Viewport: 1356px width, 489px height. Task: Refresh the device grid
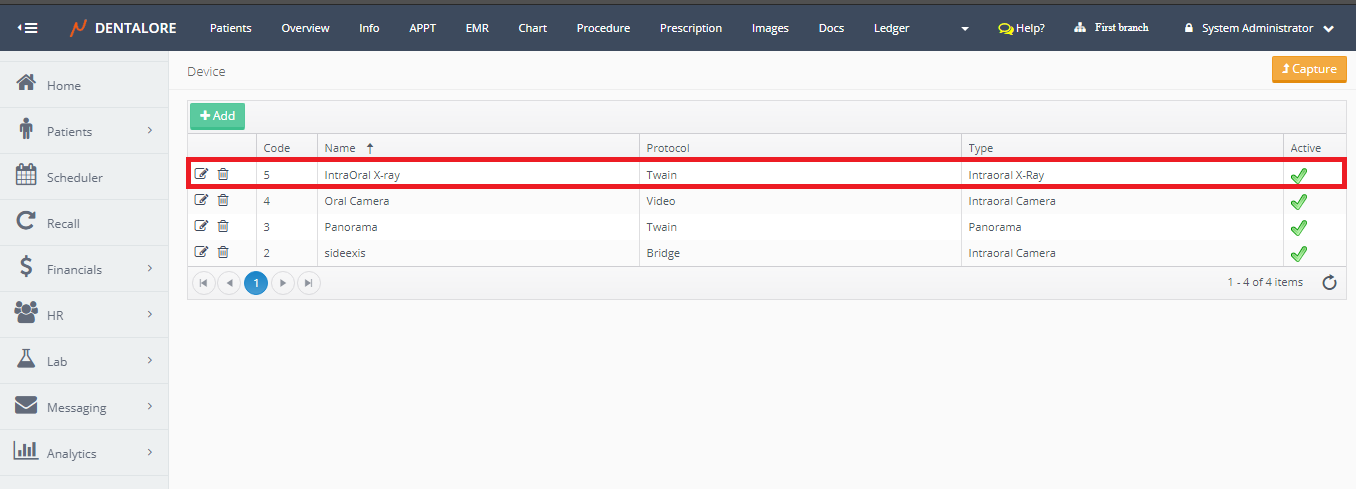(x=1329, y=283)
